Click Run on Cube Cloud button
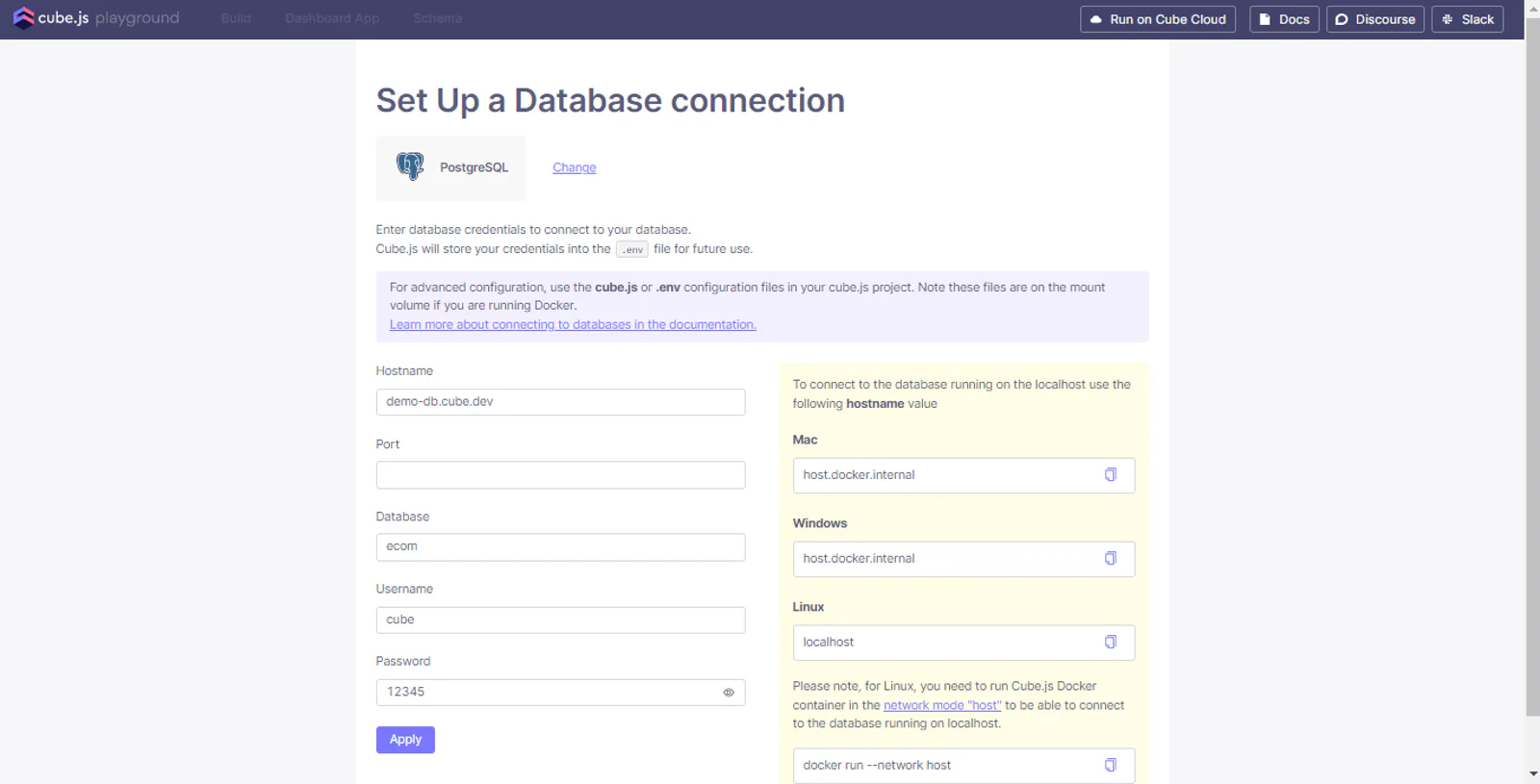The width and height of the screenshot is (1540, 784). [x=1158, y=19]
